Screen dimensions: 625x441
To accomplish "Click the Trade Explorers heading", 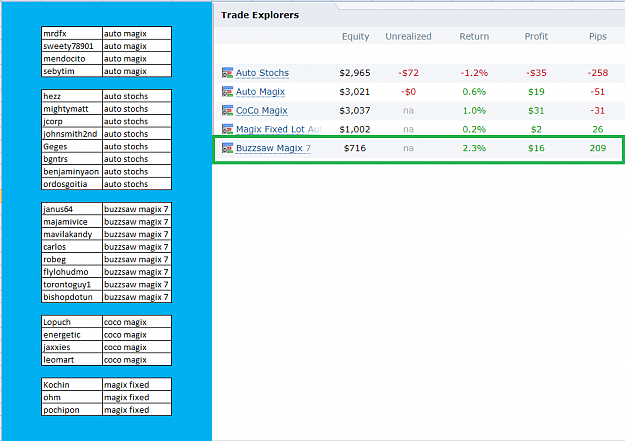I will (260, 15).
